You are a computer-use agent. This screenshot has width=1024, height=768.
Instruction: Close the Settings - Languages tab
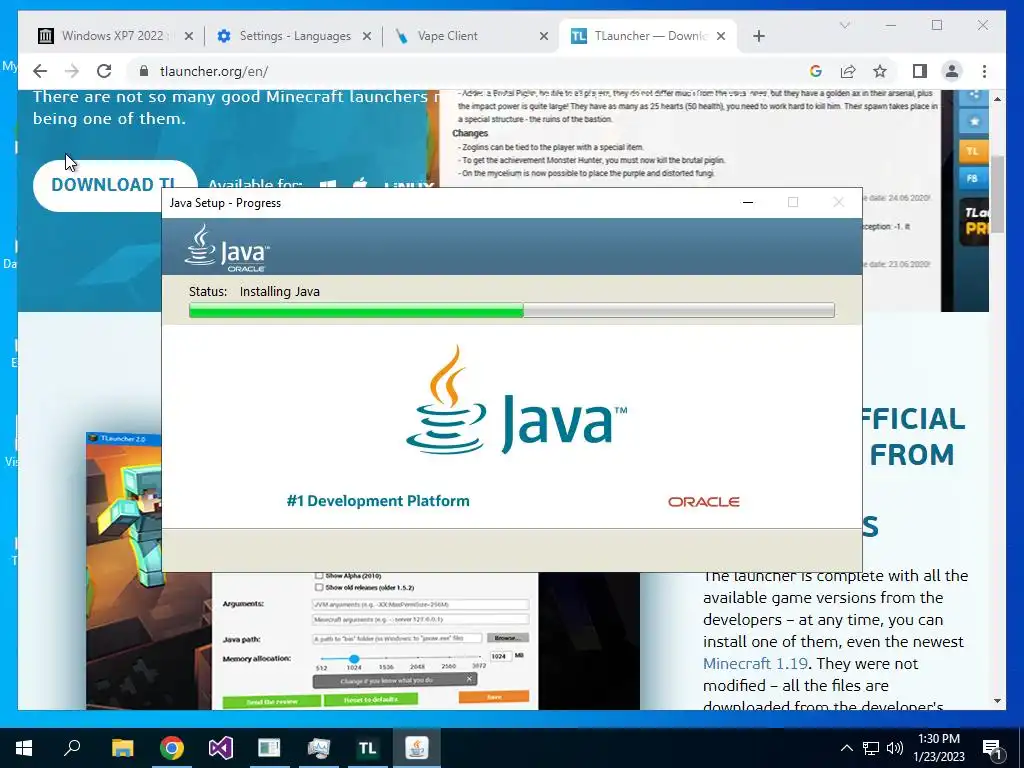pyautogui.click(x=367, y=36)
